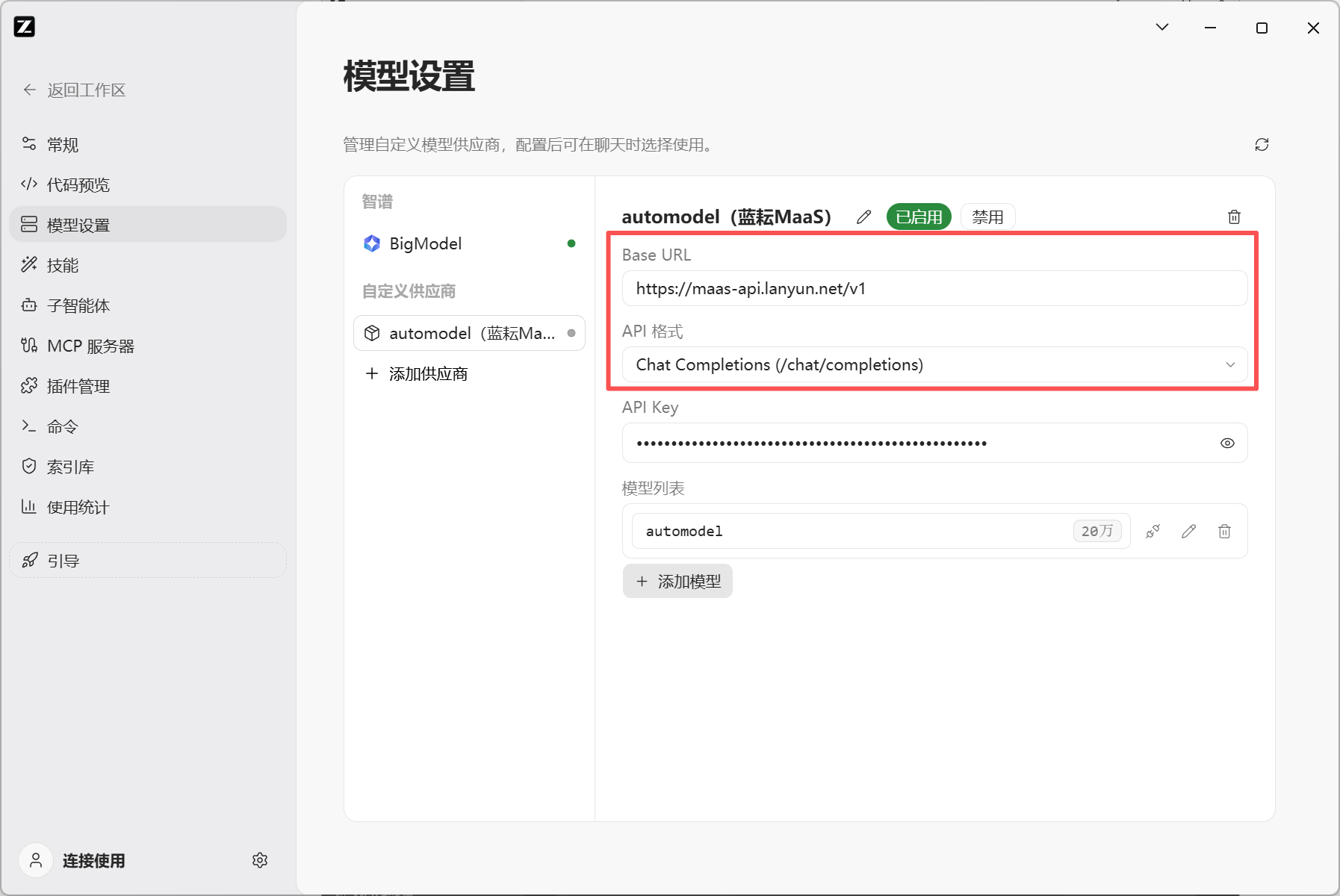The width and height of the screenshot is (1340, 896).
Task: Click 添加模型 to add a model
Action: pyautogui.click(x=677, y=581)
